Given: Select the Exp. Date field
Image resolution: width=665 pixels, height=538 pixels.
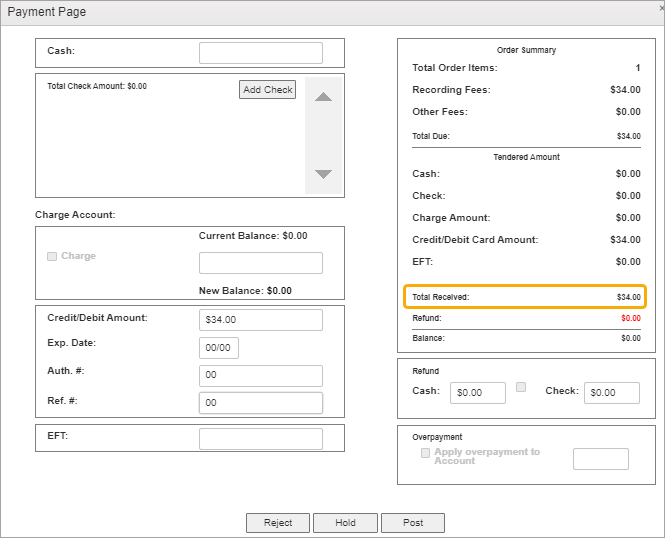Looking at the screenshot, I should (218, 348).
